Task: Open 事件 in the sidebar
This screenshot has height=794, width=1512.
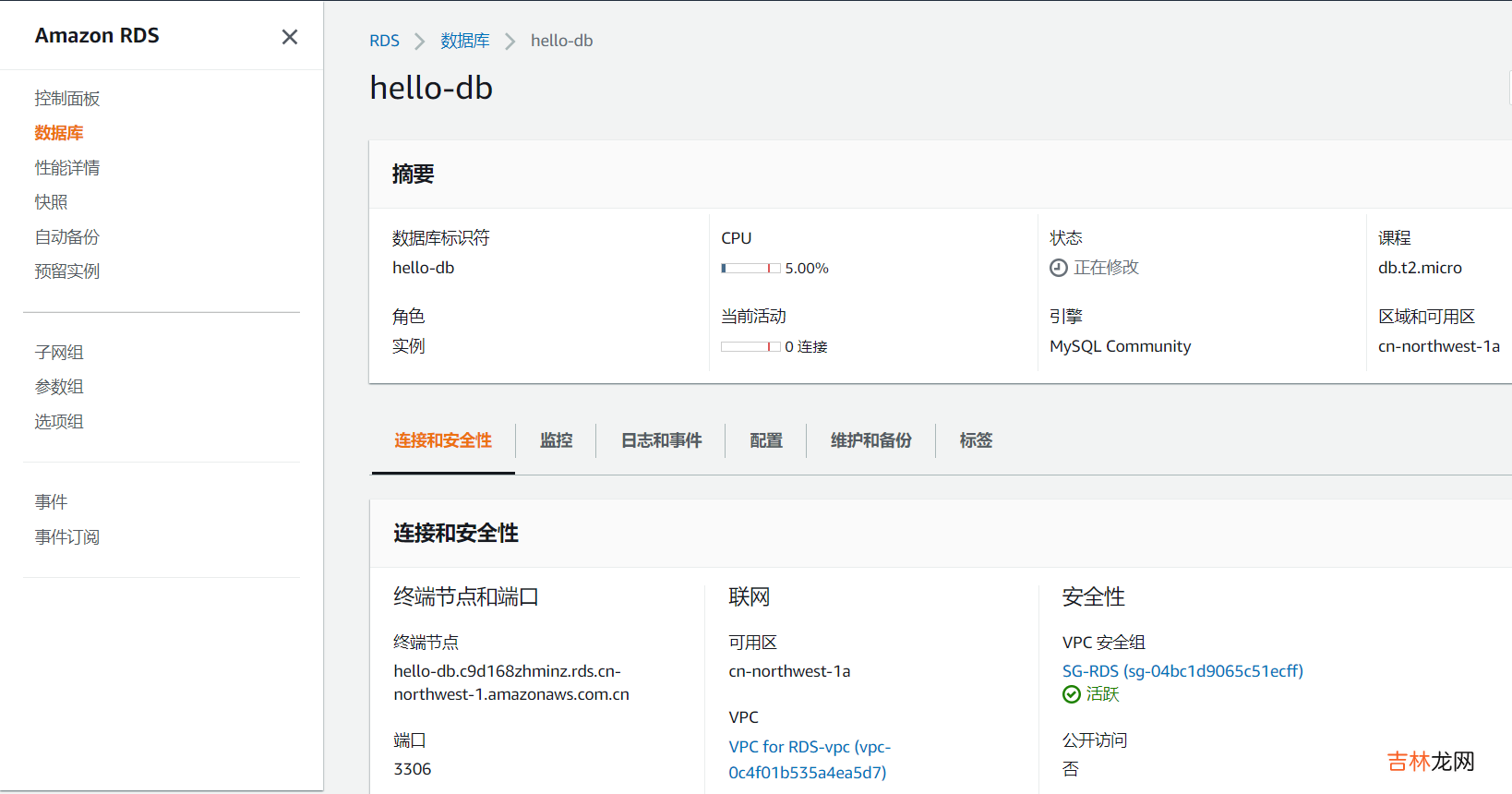Action: (52, 502)
